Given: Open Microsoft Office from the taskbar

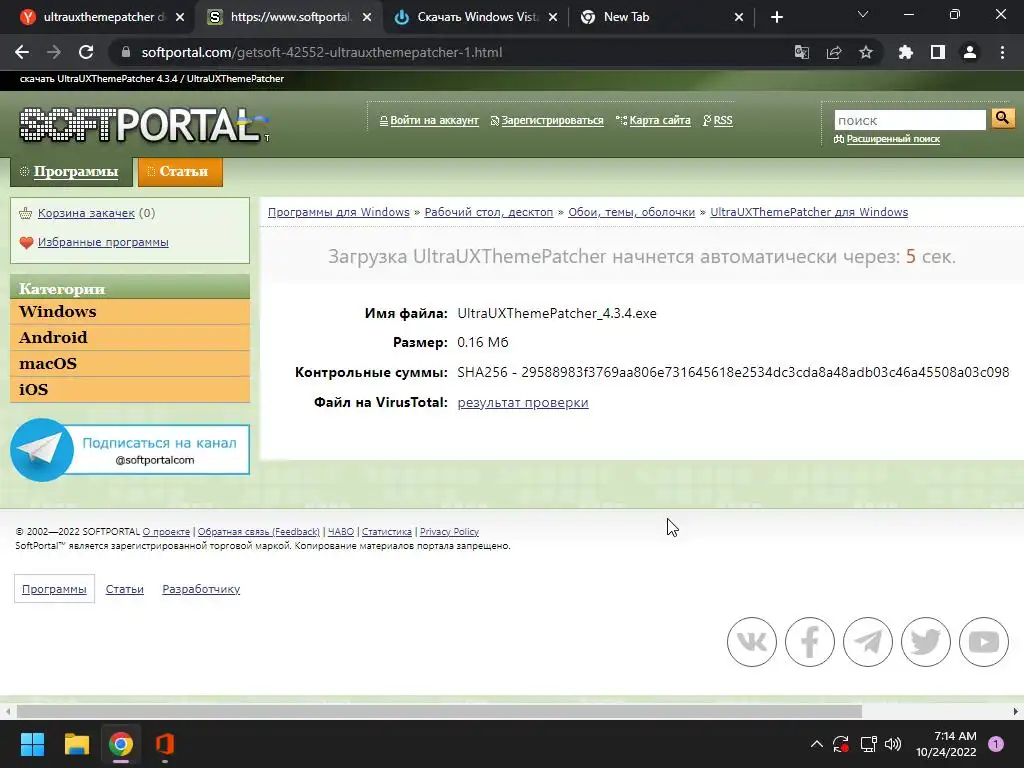Looking at the screenshot, I should [165, 744].
